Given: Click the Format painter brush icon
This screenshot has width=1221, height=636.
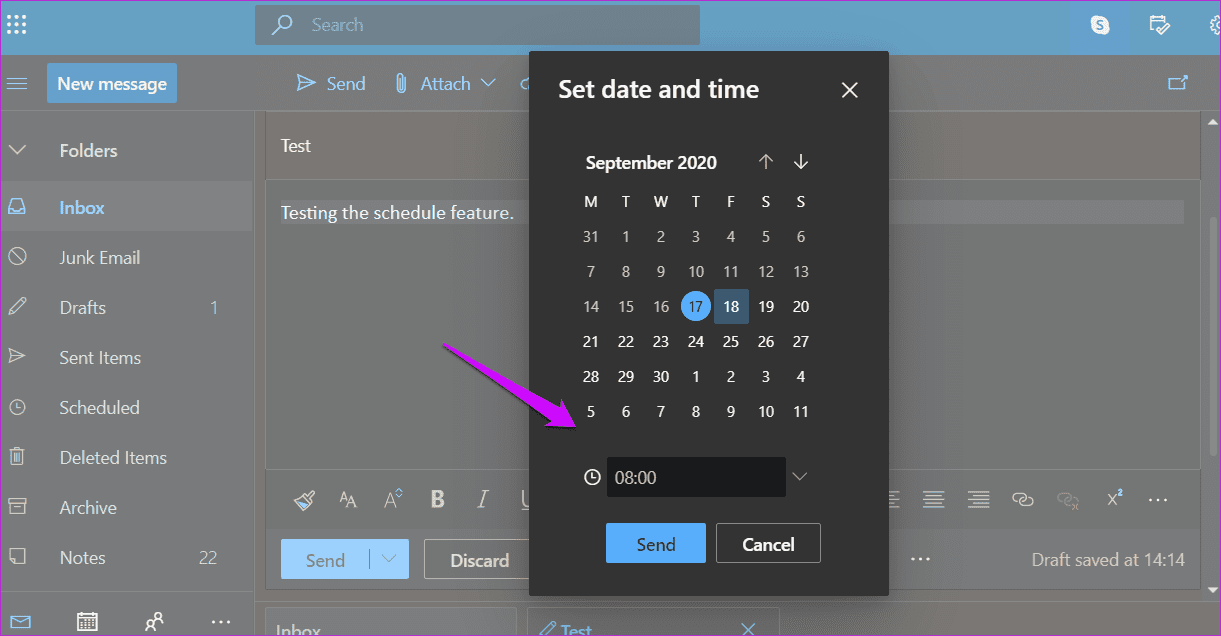Looking at the screenshot, I should (x=305, y=500).
